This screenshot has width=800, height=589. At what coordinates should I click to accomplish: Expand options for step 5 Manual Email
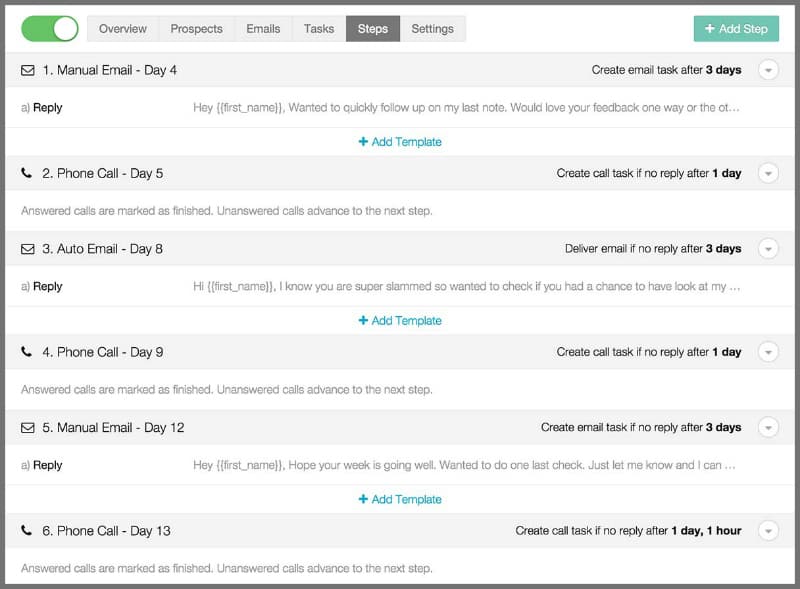(x=768, y=428)
